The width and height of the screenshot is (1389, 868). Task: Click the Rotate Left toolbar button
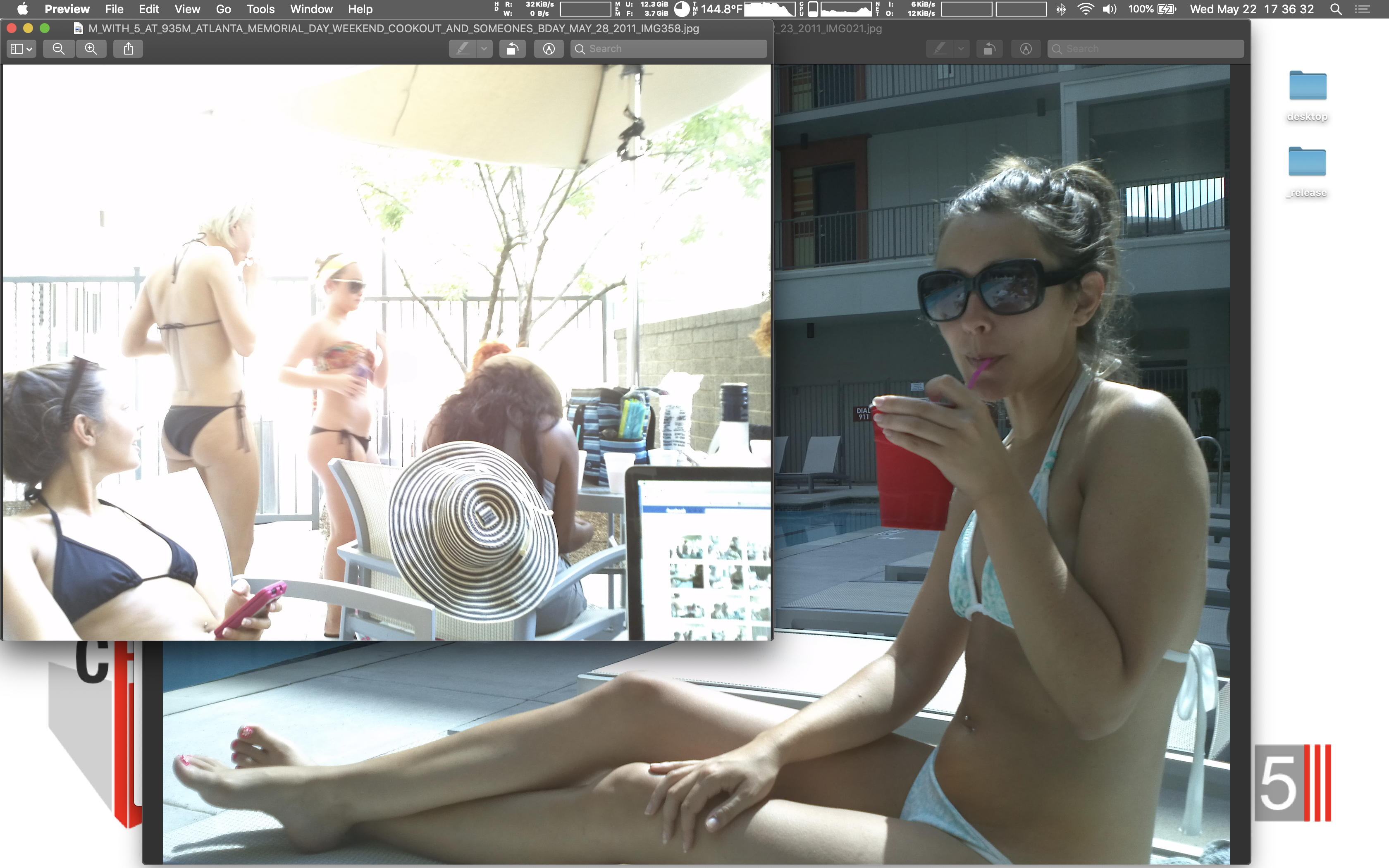(513, 49)
